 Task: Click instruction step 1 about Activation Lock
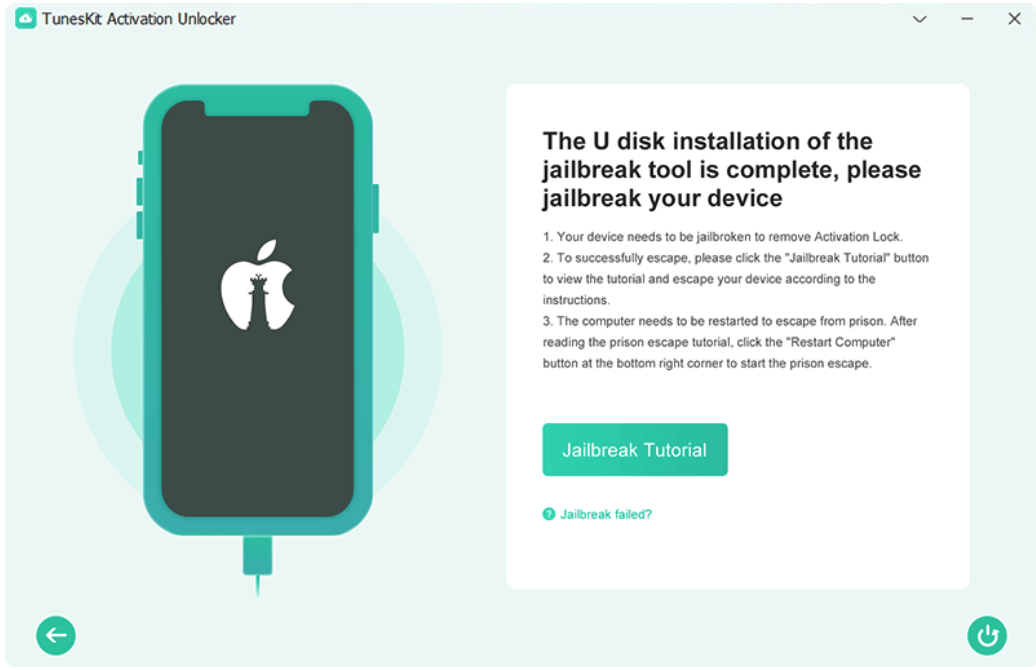click(x=723, y=237)
